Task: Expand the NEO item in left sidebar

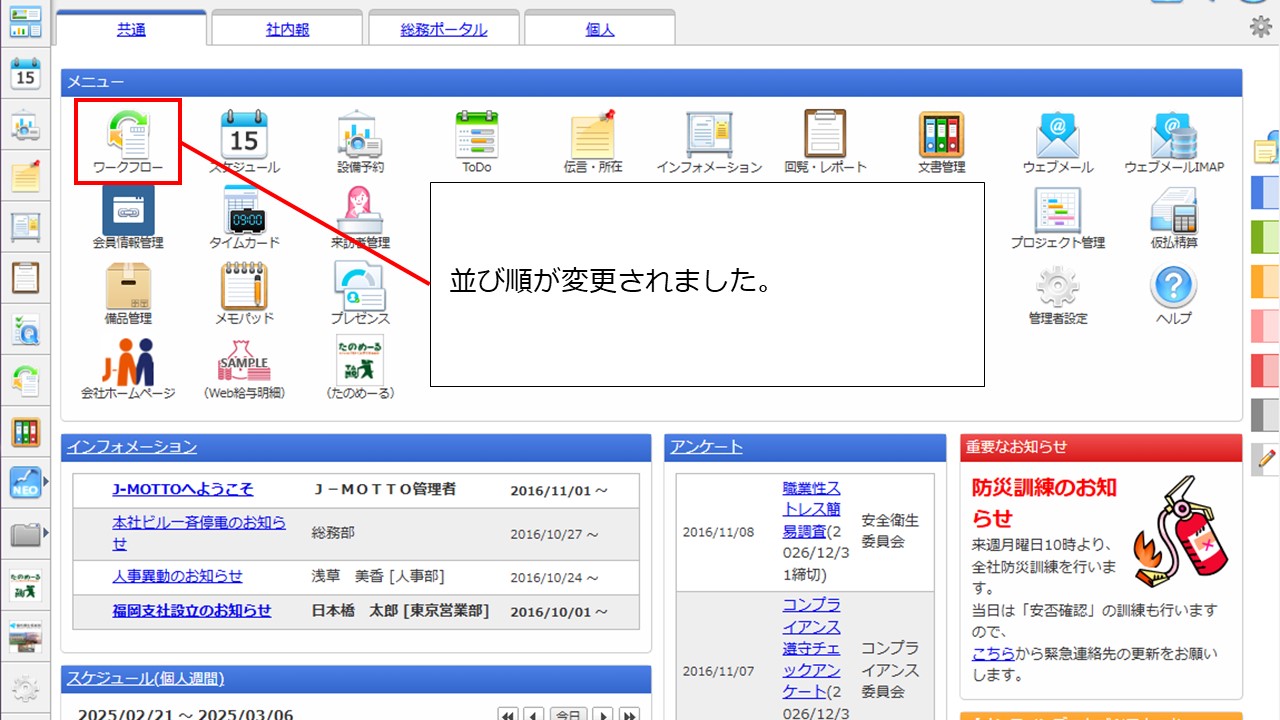Action: point(25,483)
